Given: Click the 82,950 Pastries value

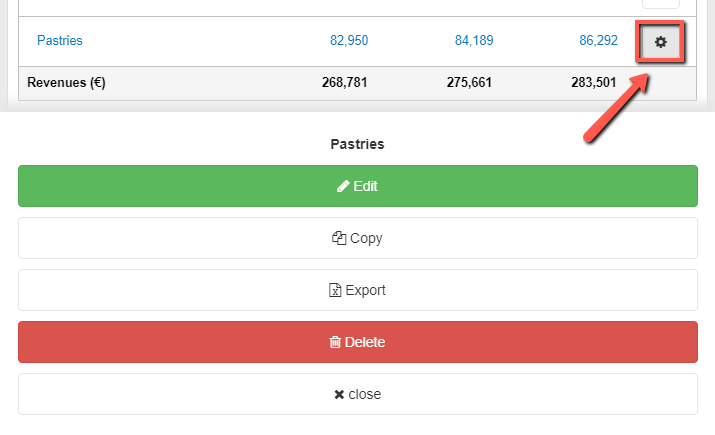Looking at the screenshot, I should (x=349, y=41).
